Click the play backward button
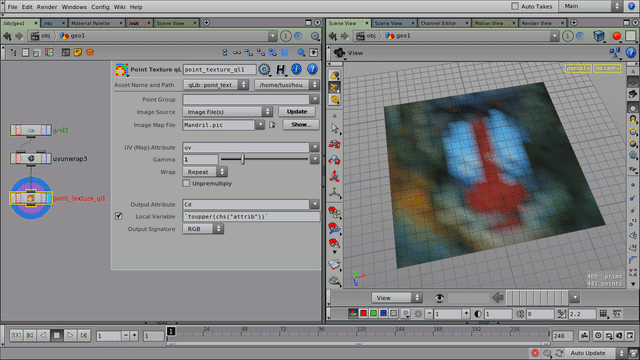This screenshot has height=360, width=640. (43, 336)
